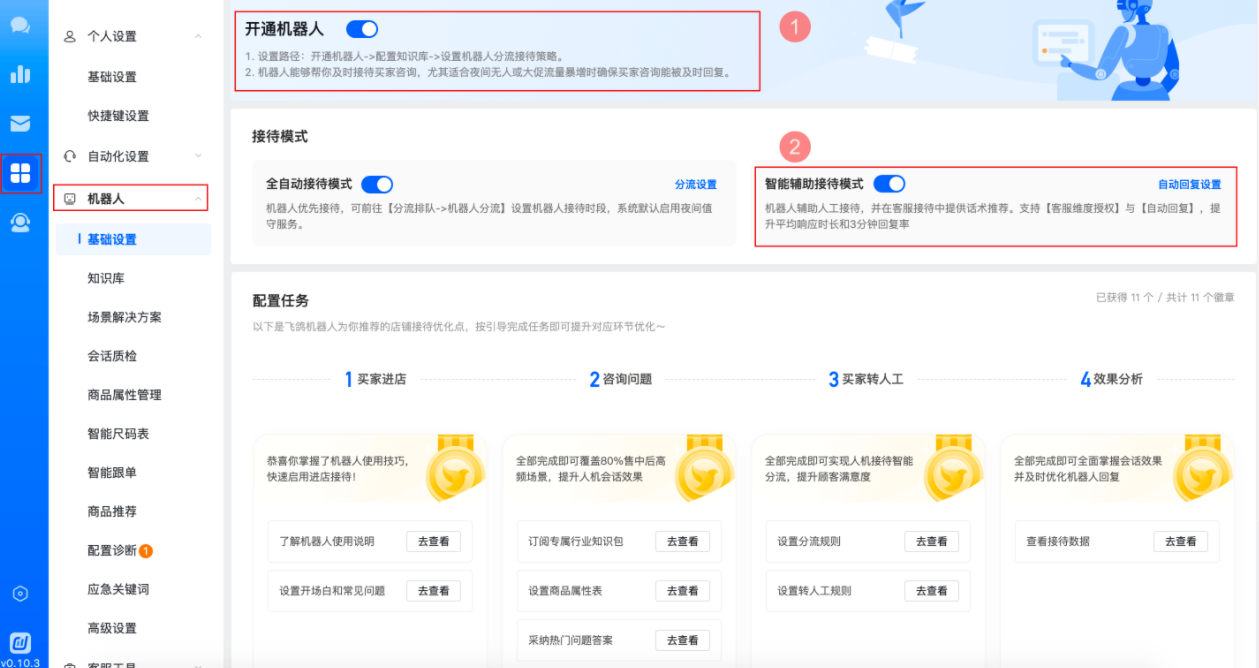Viewport: 1259px width, 668px height.
Task: Open the data statistics bar chart icon
Action: tap(20, 75)
